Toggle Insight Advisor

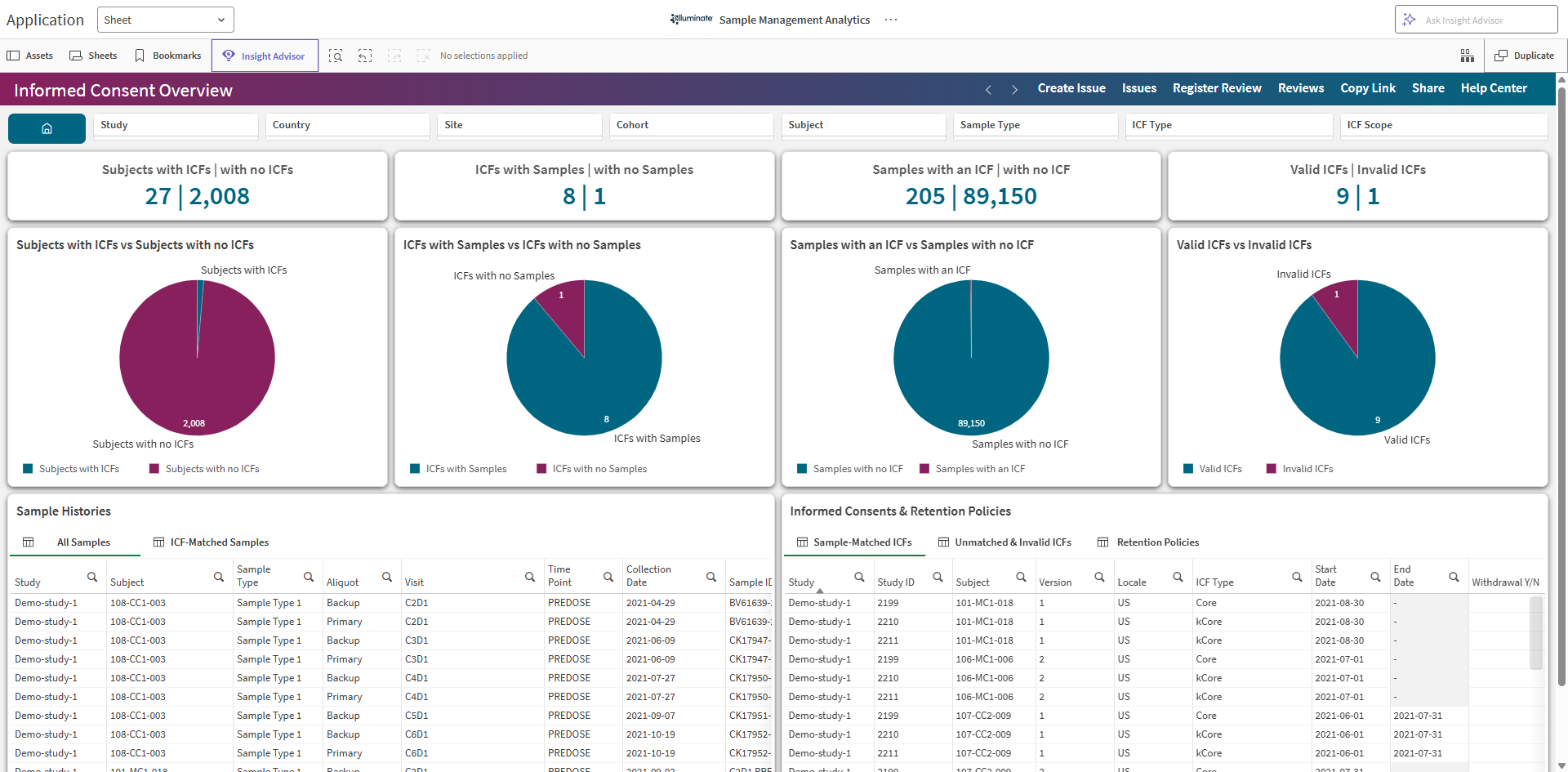click(x=265, y=56)
